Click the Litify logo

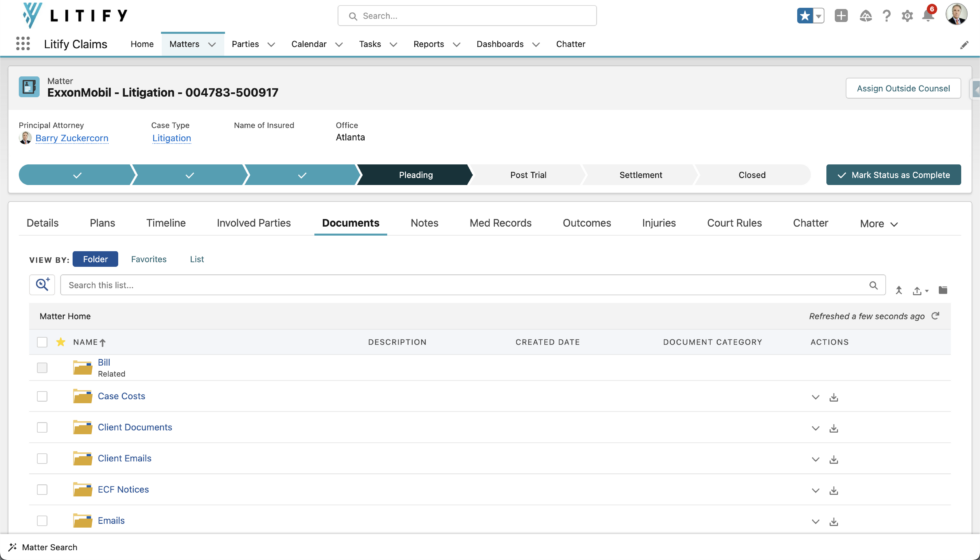click(x=74, y=16)
